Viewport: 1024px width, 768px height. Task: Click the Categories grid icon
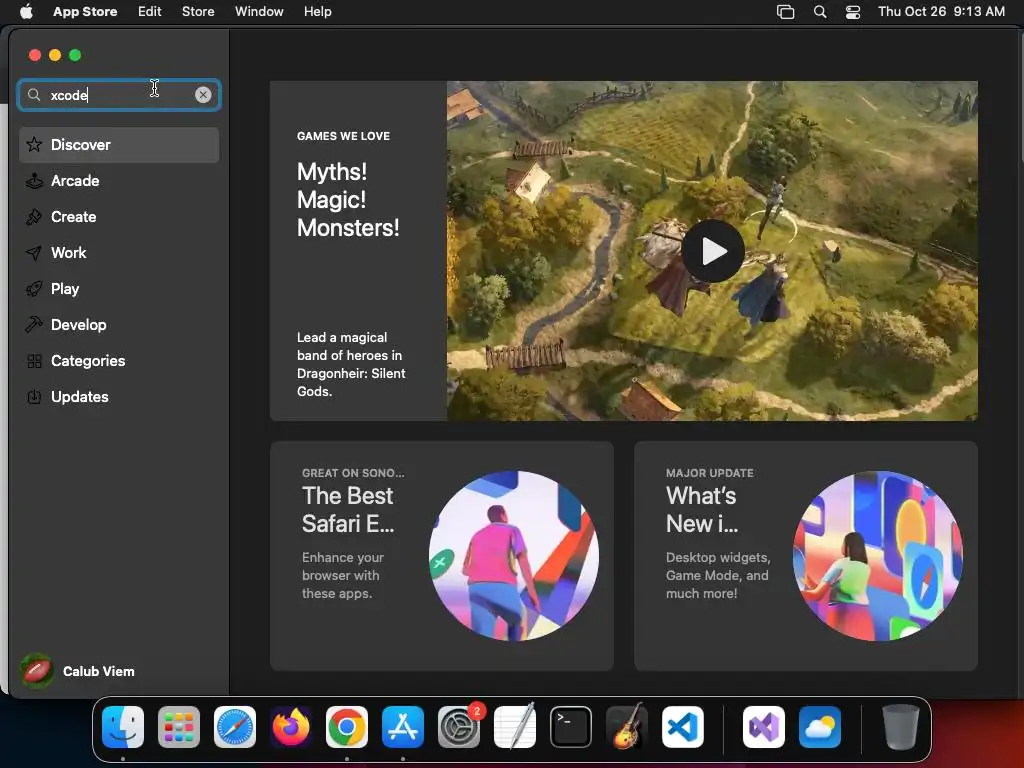tap(34, 360)
